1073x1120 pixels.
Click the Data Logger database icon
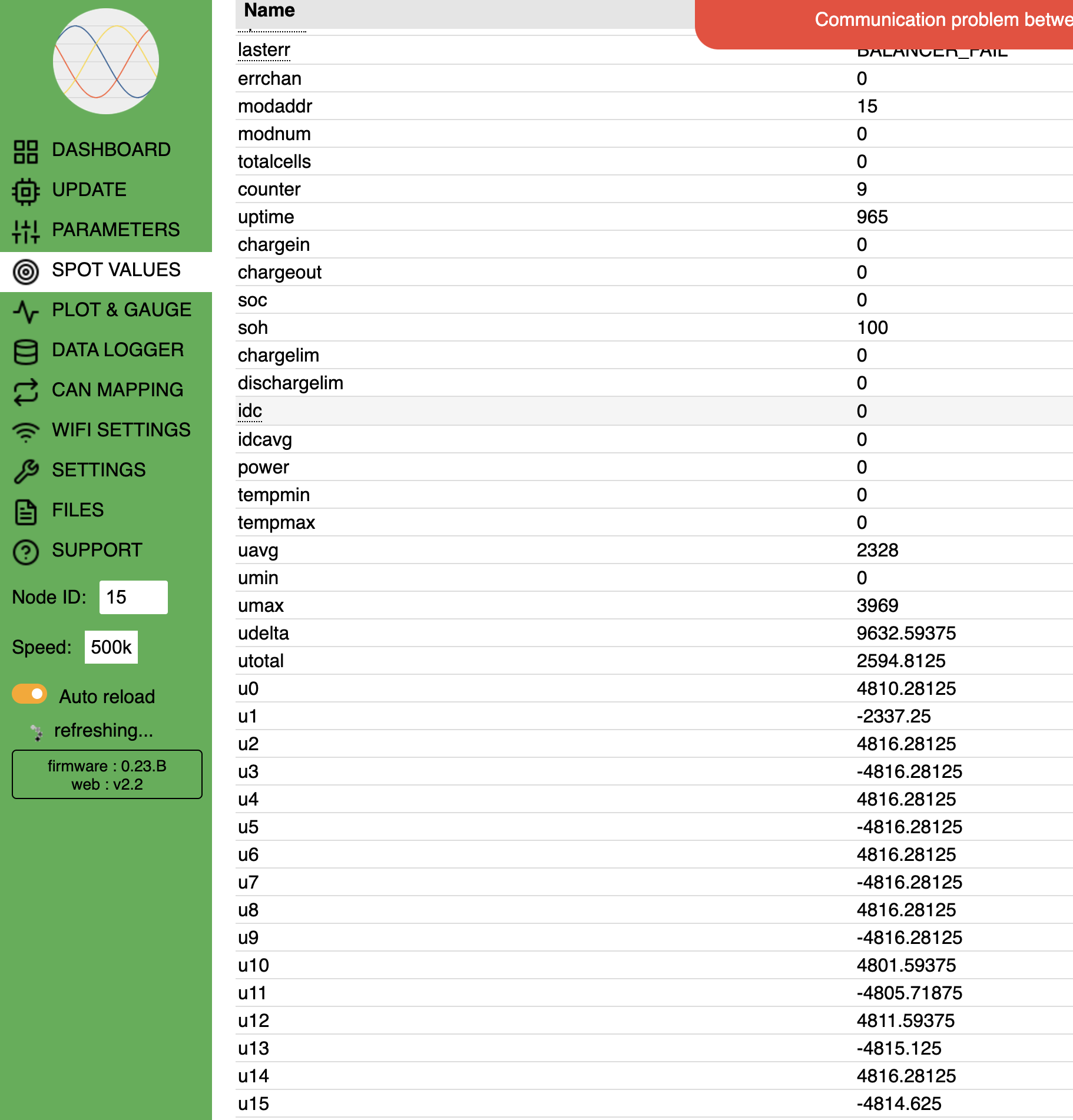26,352
